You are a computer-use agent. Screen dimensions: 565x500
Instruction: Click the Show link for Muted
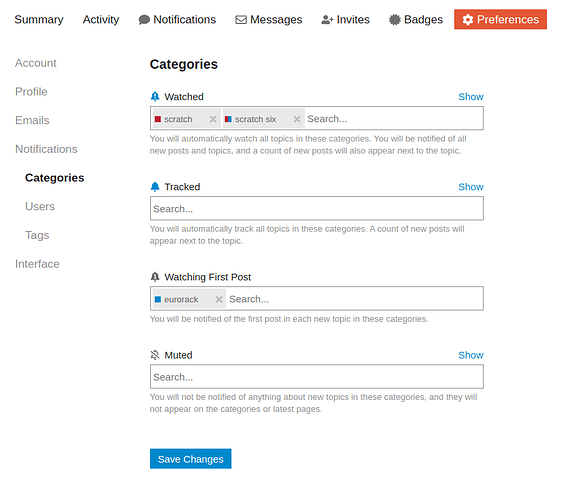(x=471, y=355)
